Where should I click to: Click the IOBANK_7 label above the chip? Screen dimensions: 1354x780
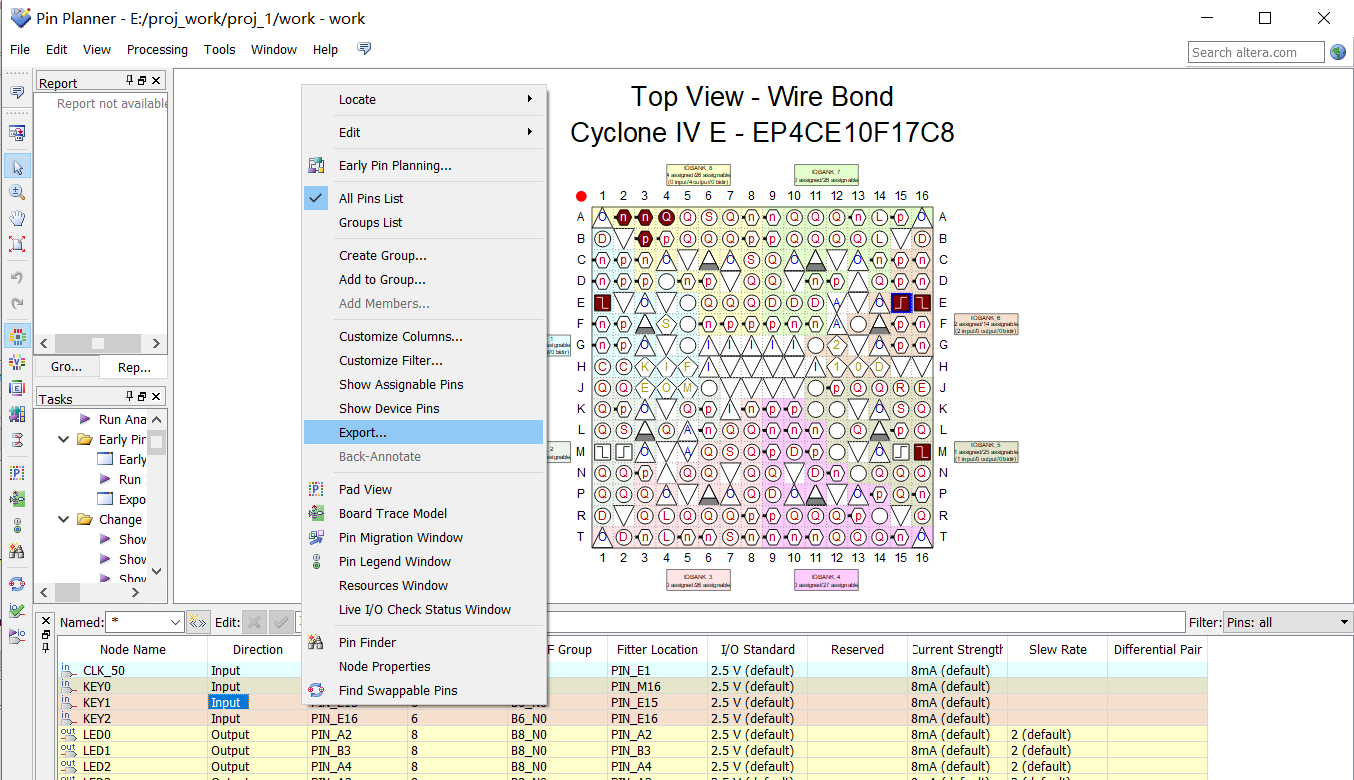click(826, 174)
